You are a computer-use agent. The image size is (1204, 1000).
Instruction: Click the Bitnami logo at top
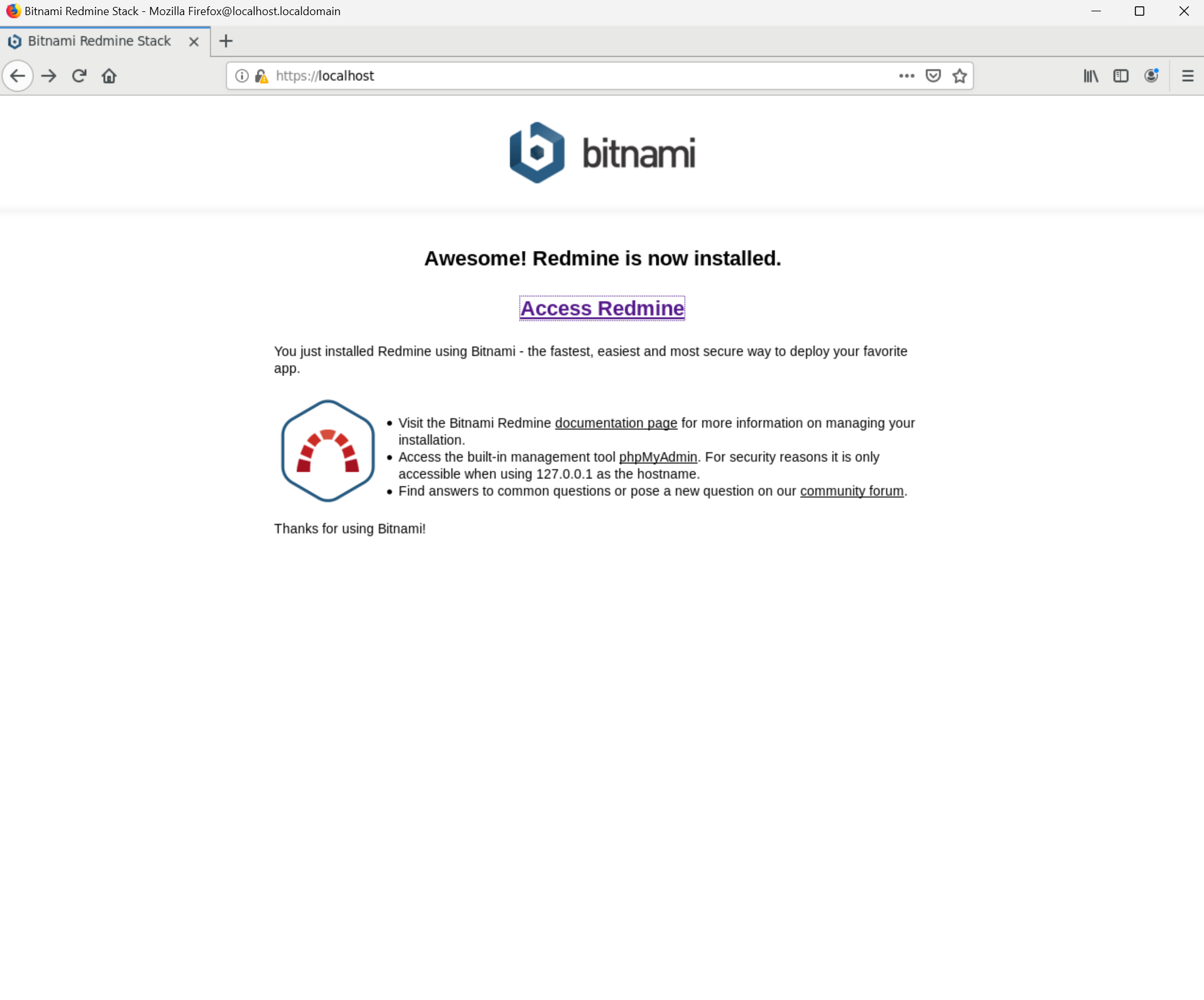(x=602, y=153)
